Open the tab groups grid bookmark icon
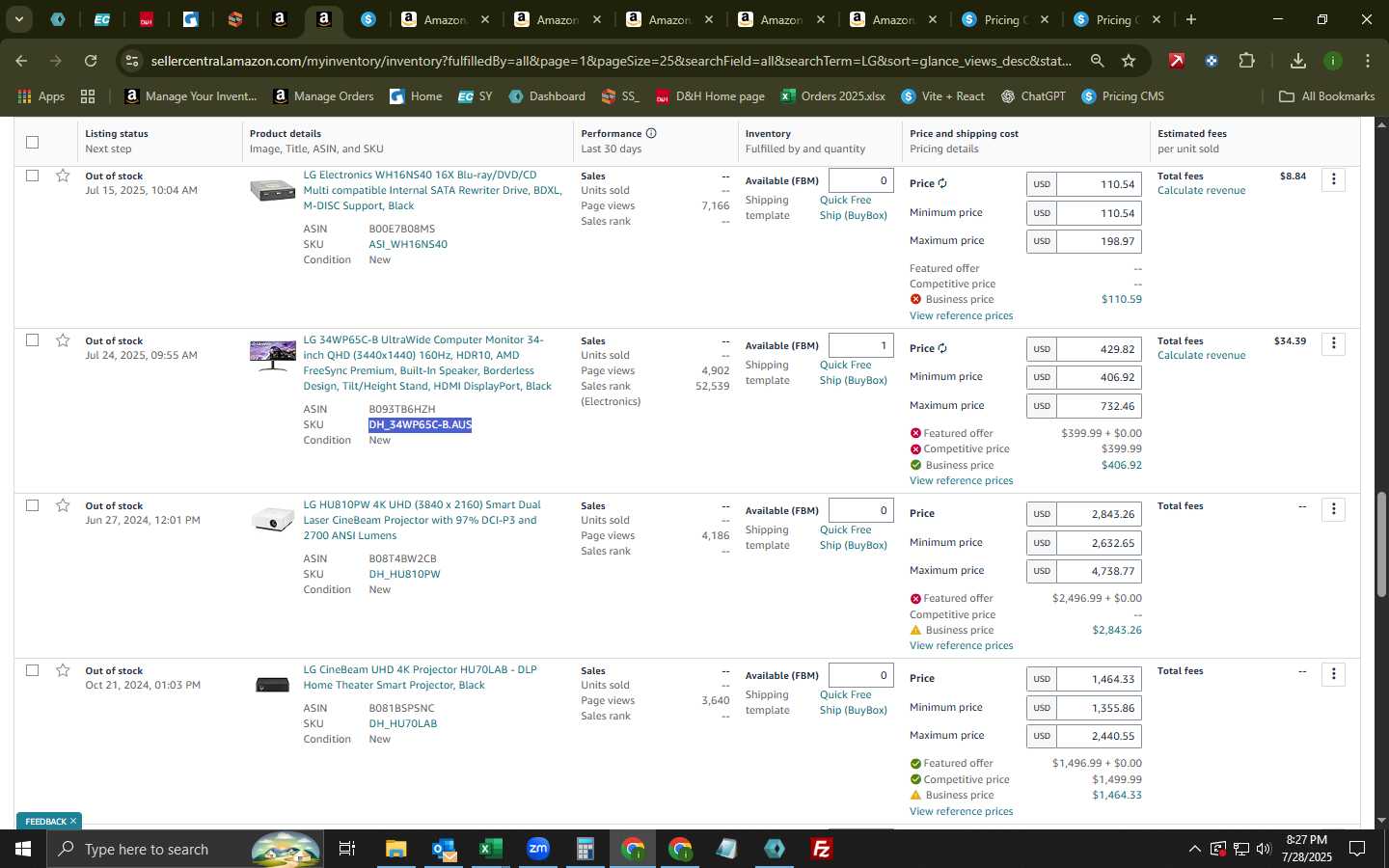The width and height of the screenshot is (1389, 868). 88,96
